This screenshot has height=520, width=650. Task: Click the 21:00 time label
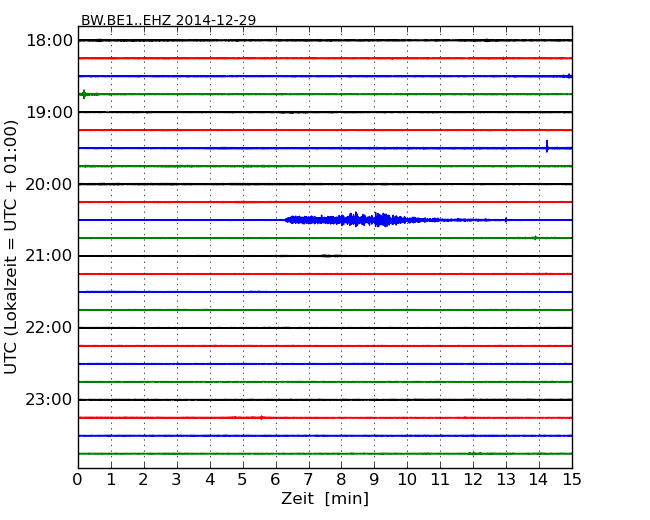[x=49, y=256]
